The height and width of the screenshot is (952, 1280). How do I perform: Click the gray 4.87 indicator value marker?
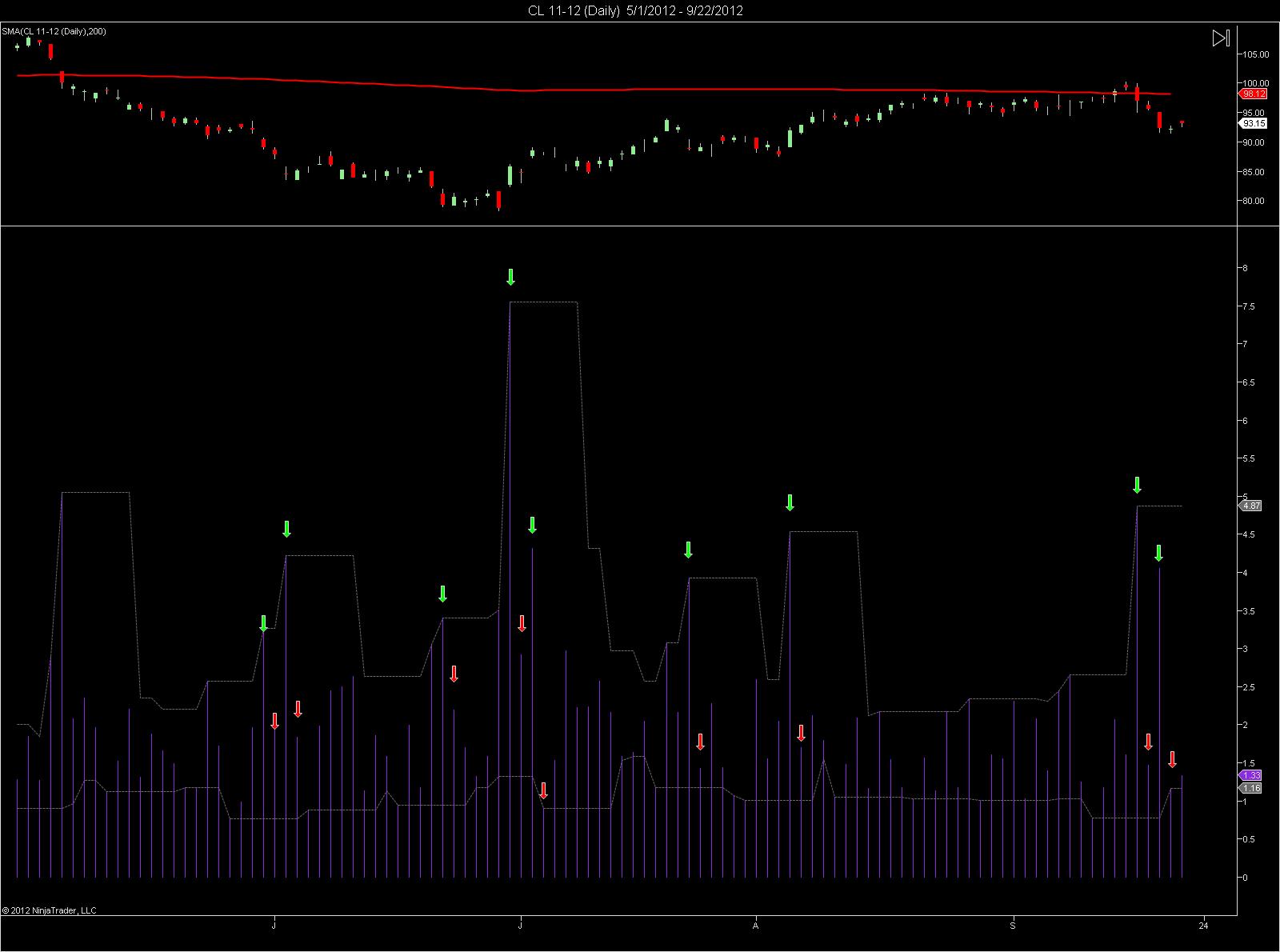click(1250, 506)
